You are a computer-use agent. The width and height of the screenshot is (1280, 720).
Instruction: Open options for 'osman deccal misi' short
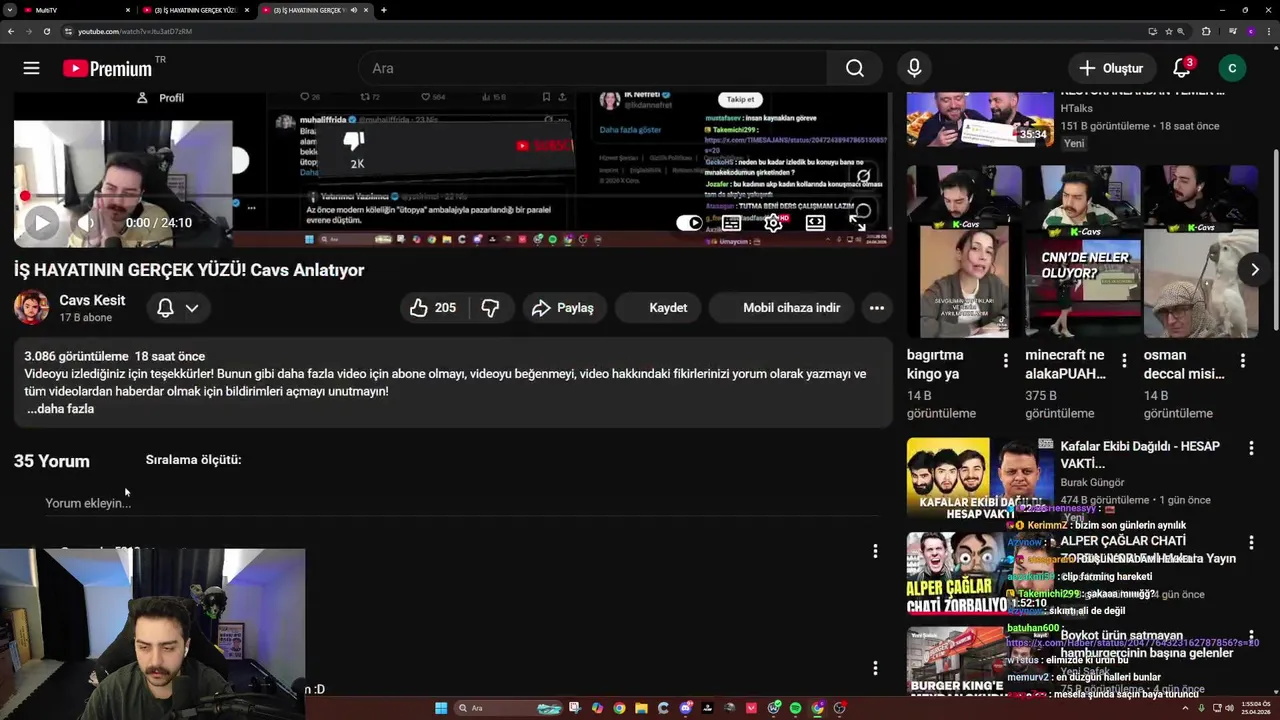click(1243, 360)
